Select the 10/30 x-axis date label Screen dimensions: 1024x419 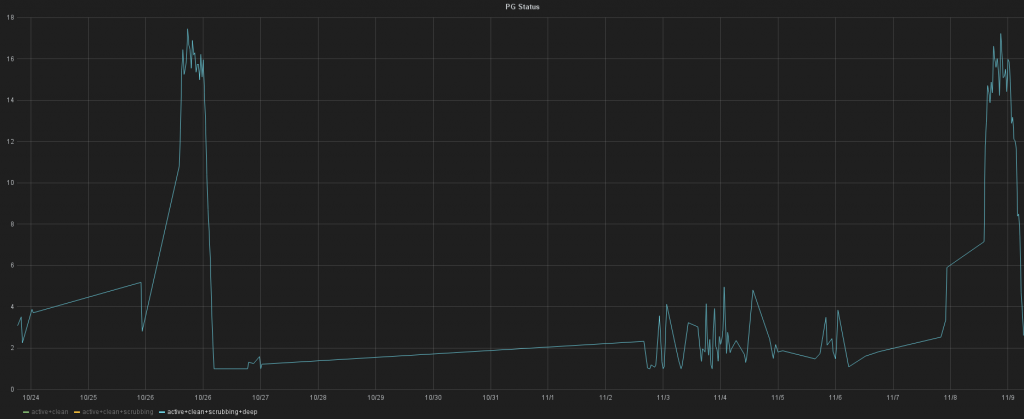pos(433,397)
